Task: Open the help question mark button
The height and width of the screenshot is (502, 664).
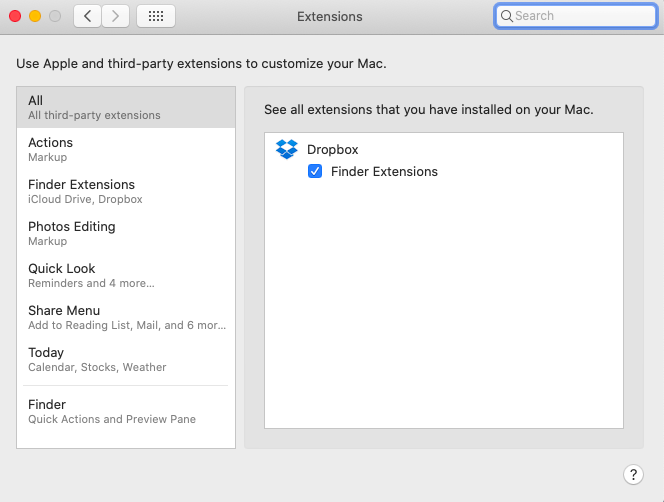Action: click(633, 474)
